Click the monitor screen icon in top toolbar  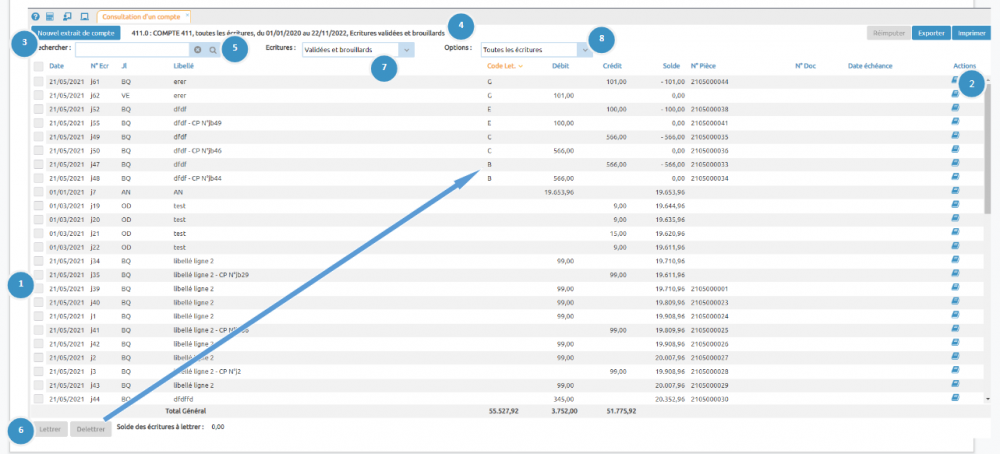click(x=84, y=17)
